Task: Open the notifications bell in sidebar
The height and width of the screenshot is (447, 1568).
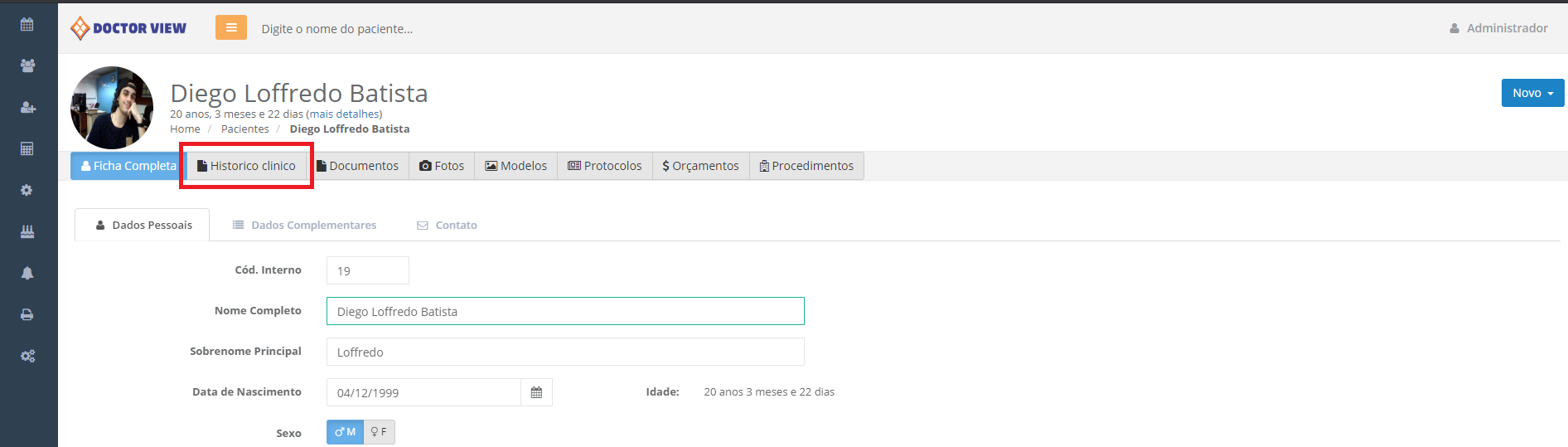Action: click(x=27, y=273)
